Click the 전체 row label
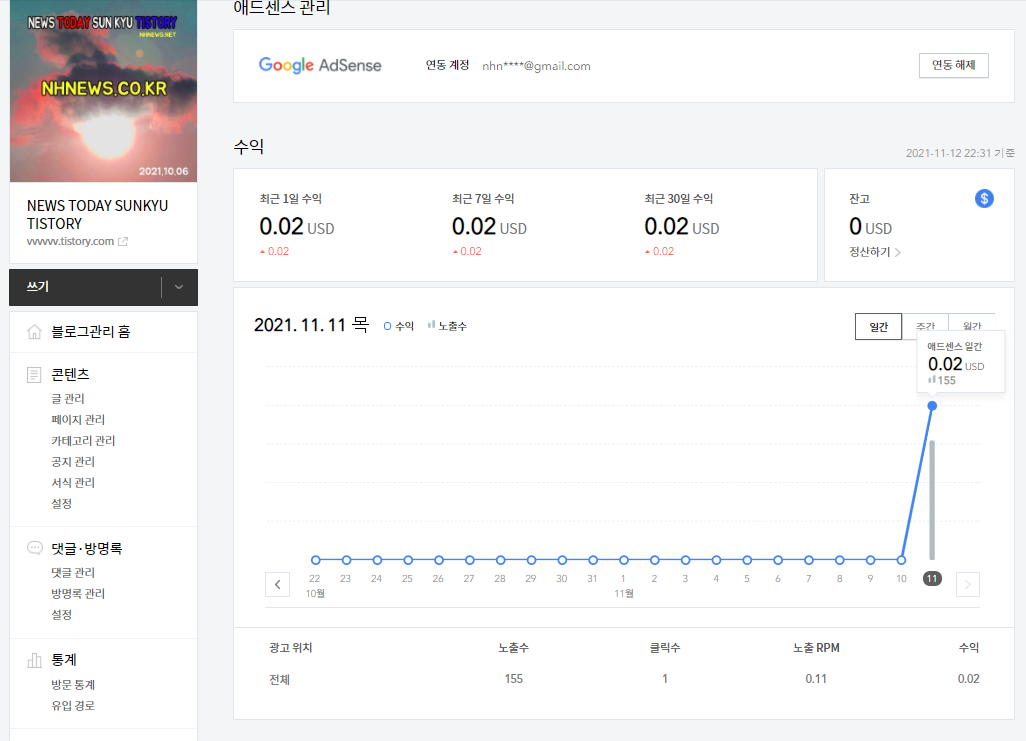This screenshot has height=741, width=1026. click(x=279, y=679)
